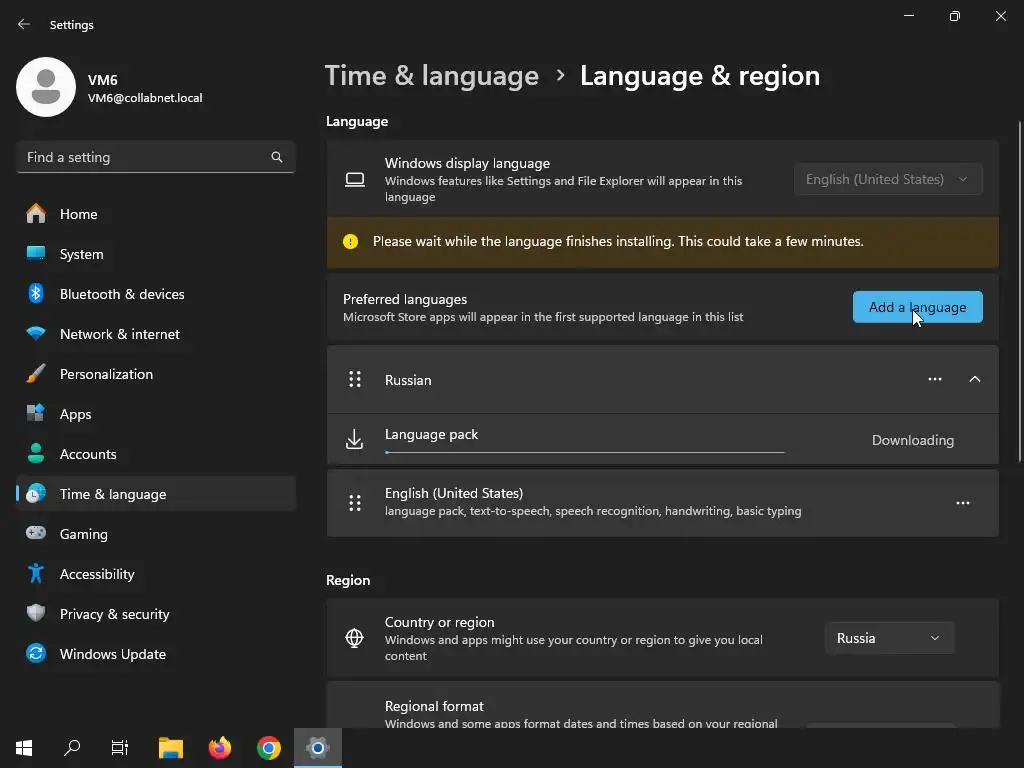
Task: Collapse the Russian language entry
Action: click(x=974, y=379)
